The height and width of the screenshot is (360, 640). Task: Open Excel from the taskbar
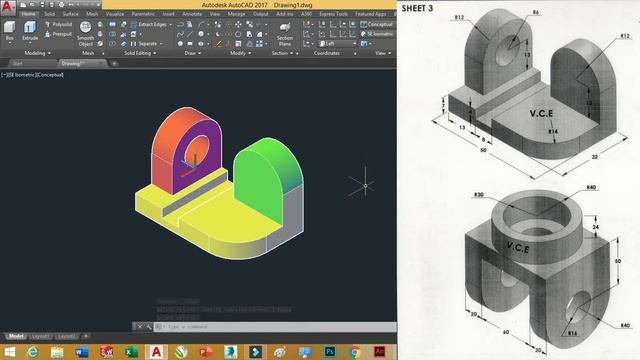click(x=131, y=351)
